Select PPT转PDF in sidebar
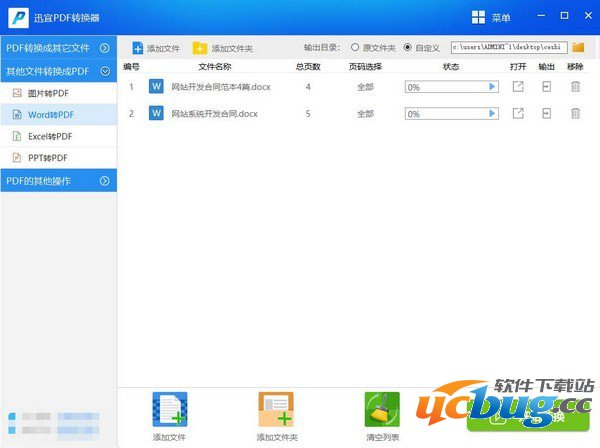 point(59,158)
